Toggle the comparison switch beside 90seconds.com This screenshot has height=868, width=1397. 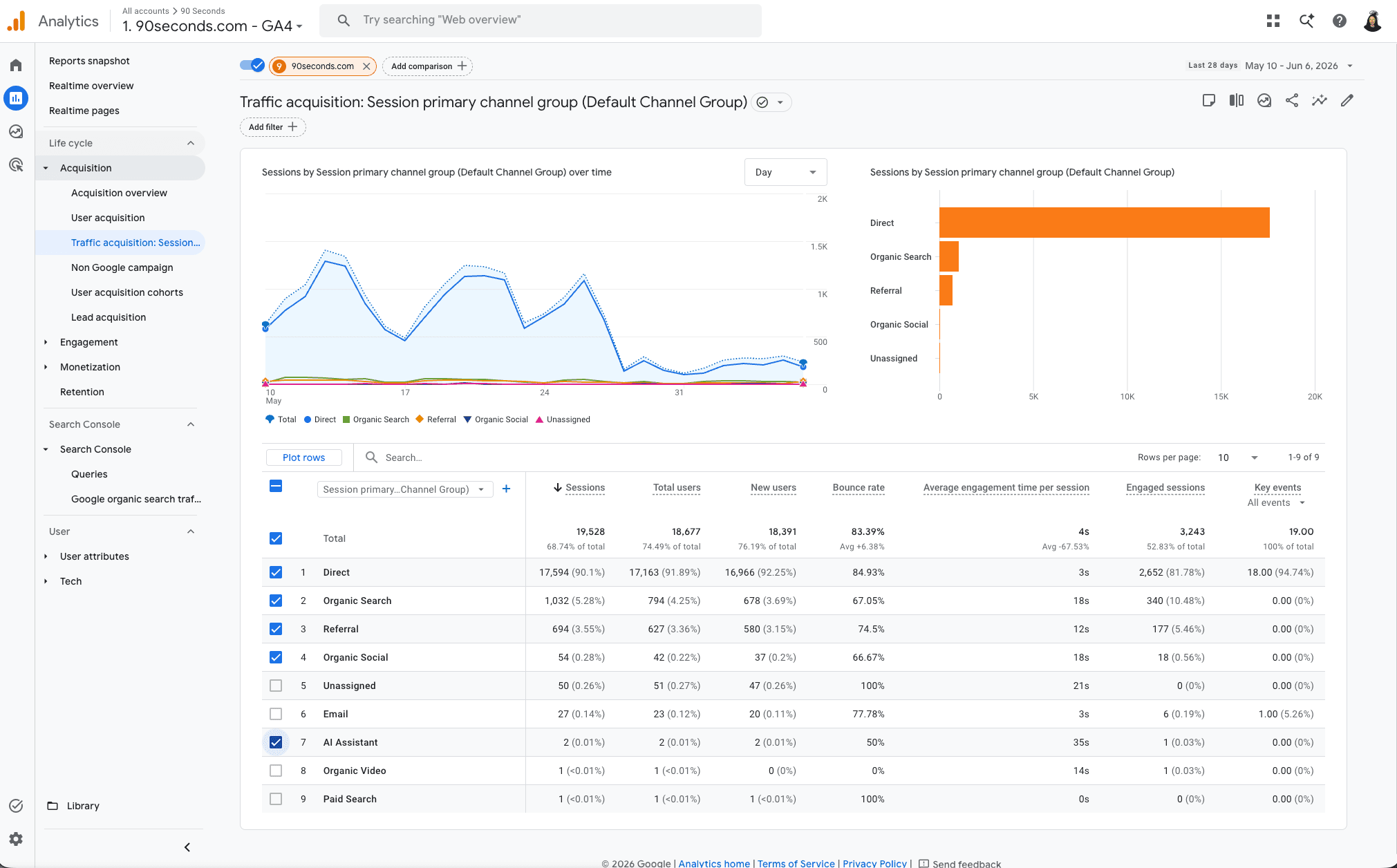252,66
